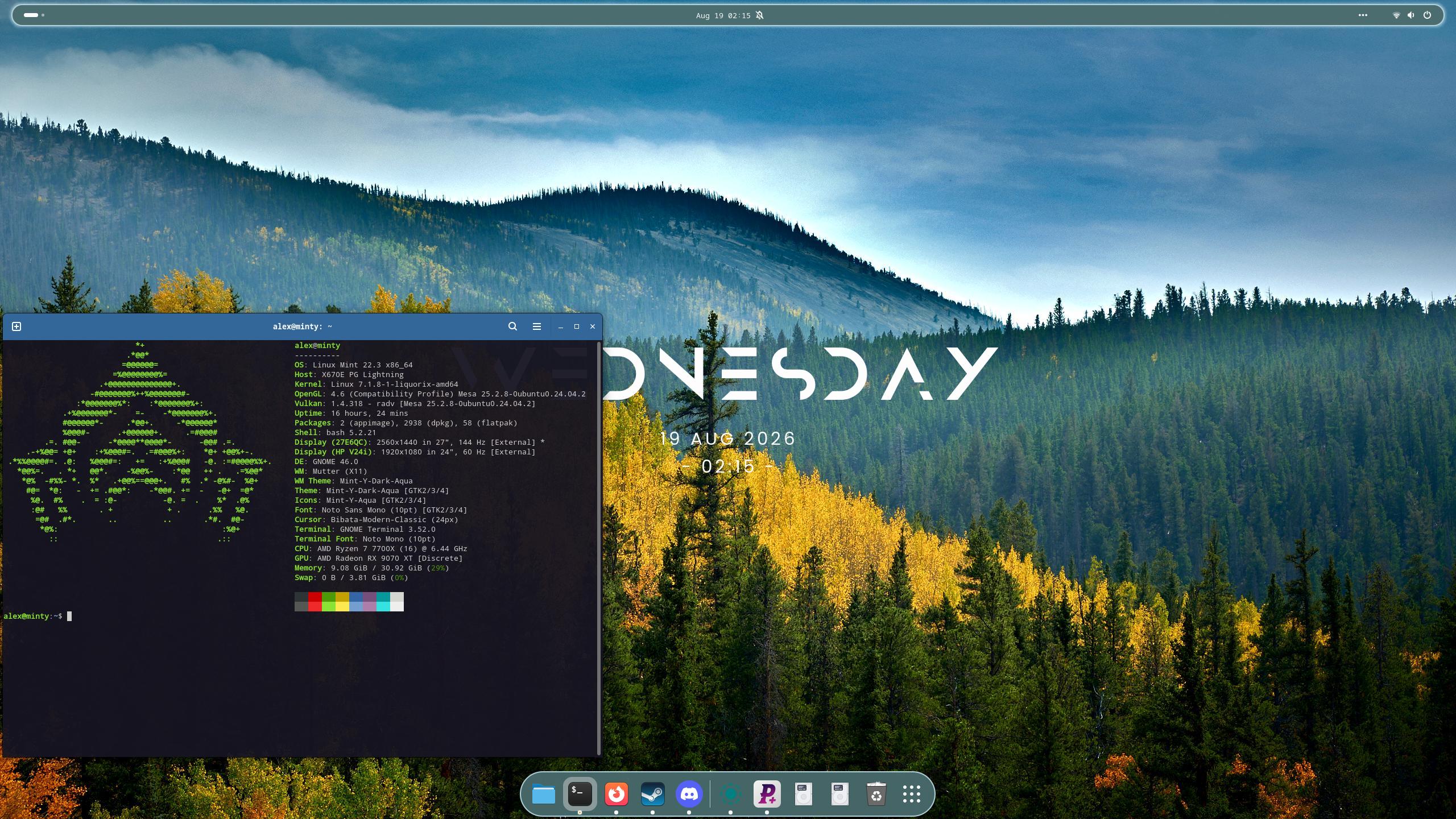Focus the alex@minty:~$ command prompt line
Screen dimensions: 1456x819
pyautogui.click(x=38, y=616)
